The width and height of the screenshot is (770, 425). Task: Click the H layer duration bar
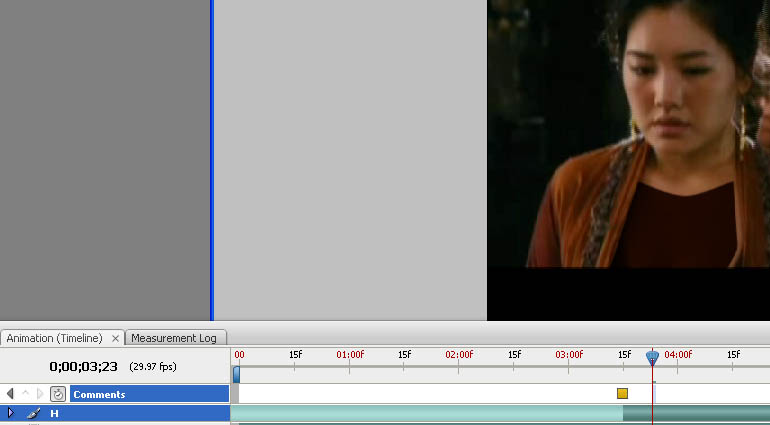pyautogui.click(x=500, y=413)
